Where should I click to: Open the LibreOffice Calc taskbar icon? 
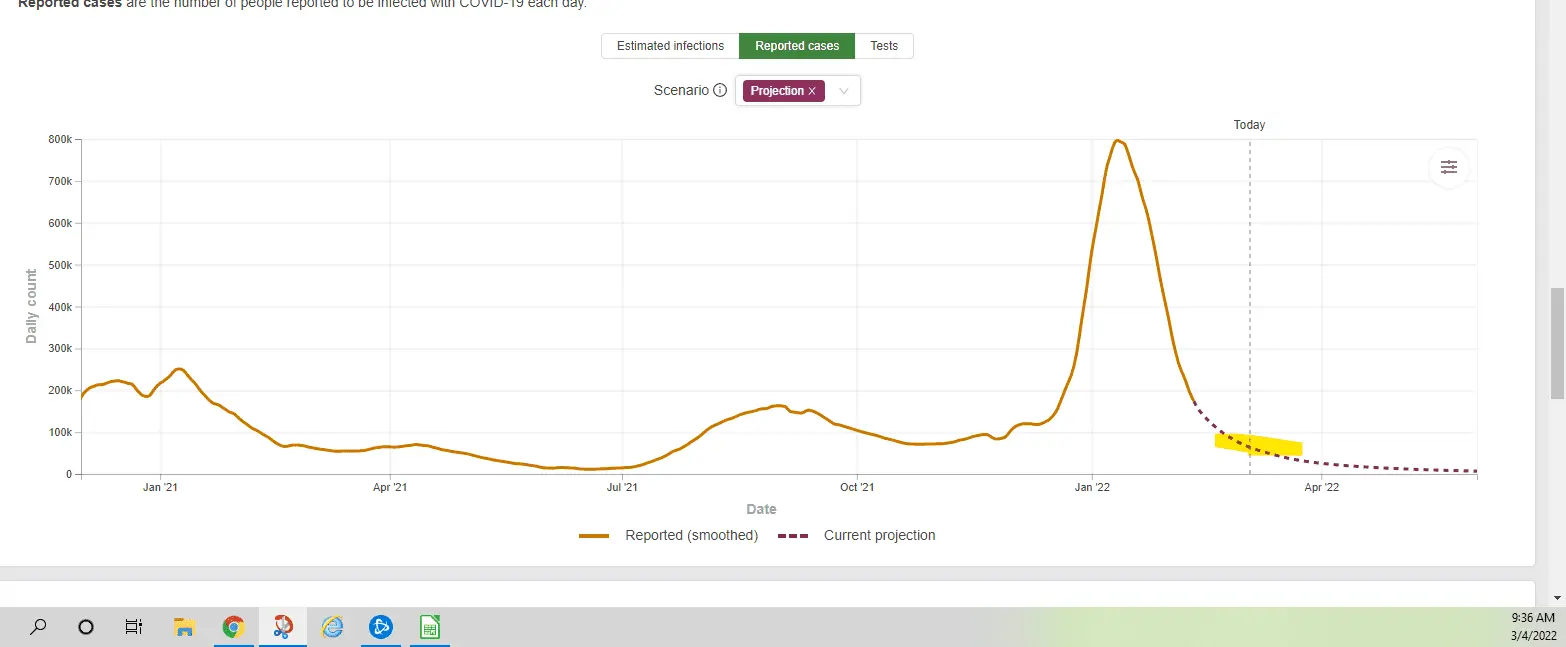[x=430, y=627]
